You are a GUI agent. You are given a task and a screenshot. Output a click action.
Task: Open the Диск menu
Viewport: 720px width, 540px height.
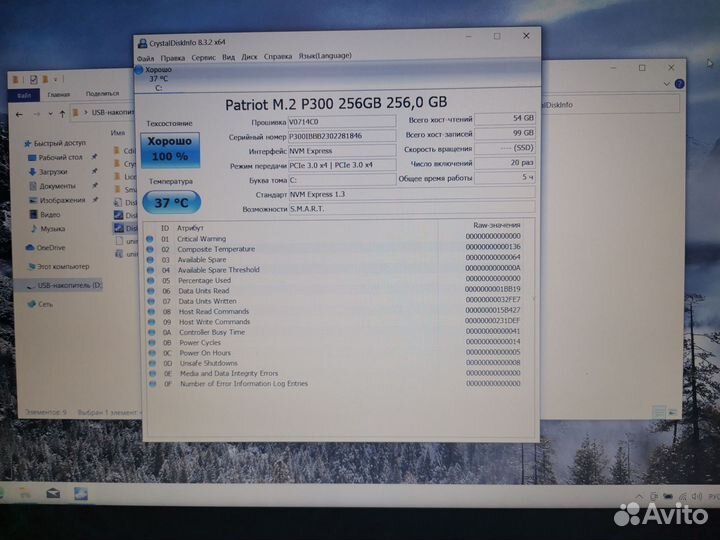pos(249,56)
